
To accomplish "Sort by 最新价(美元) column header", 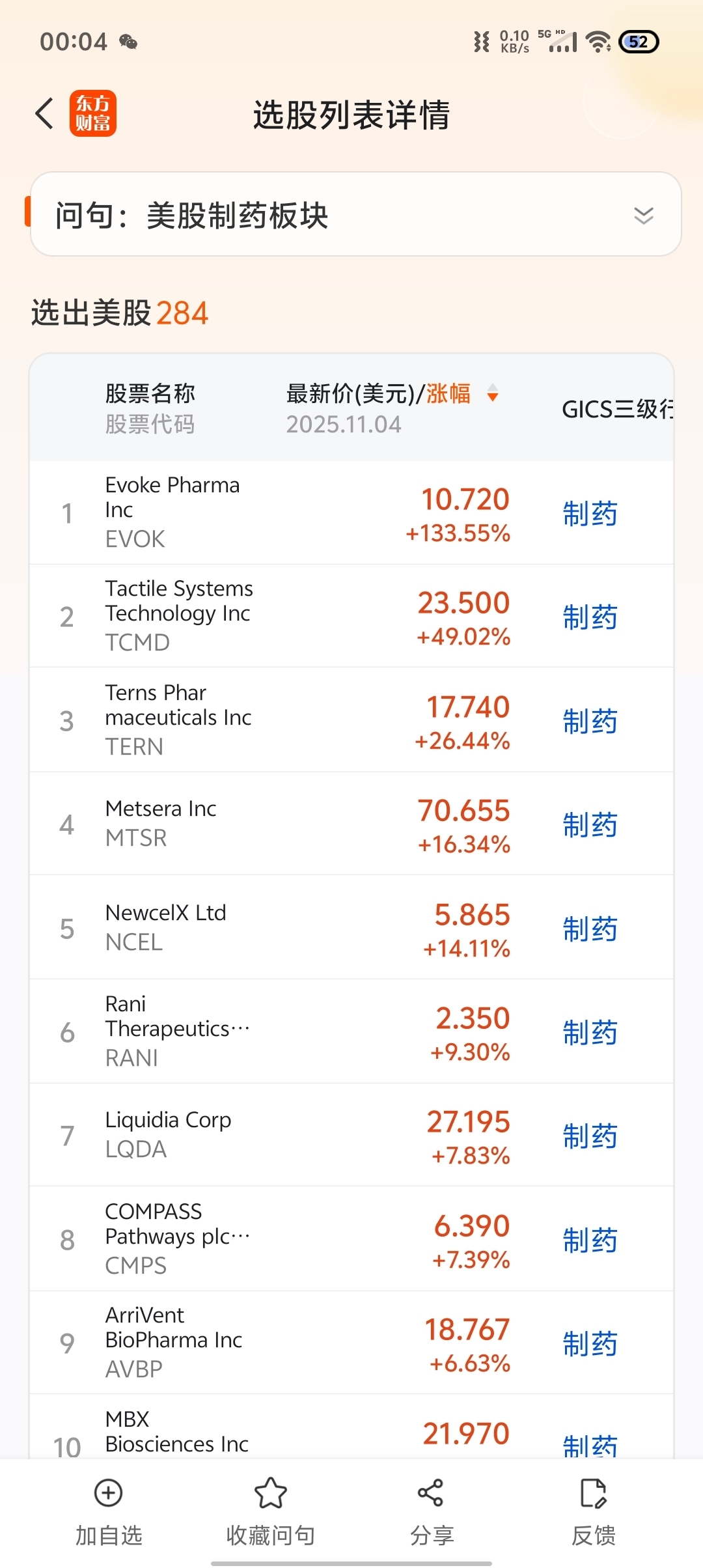I will click(x=355, y=393).
